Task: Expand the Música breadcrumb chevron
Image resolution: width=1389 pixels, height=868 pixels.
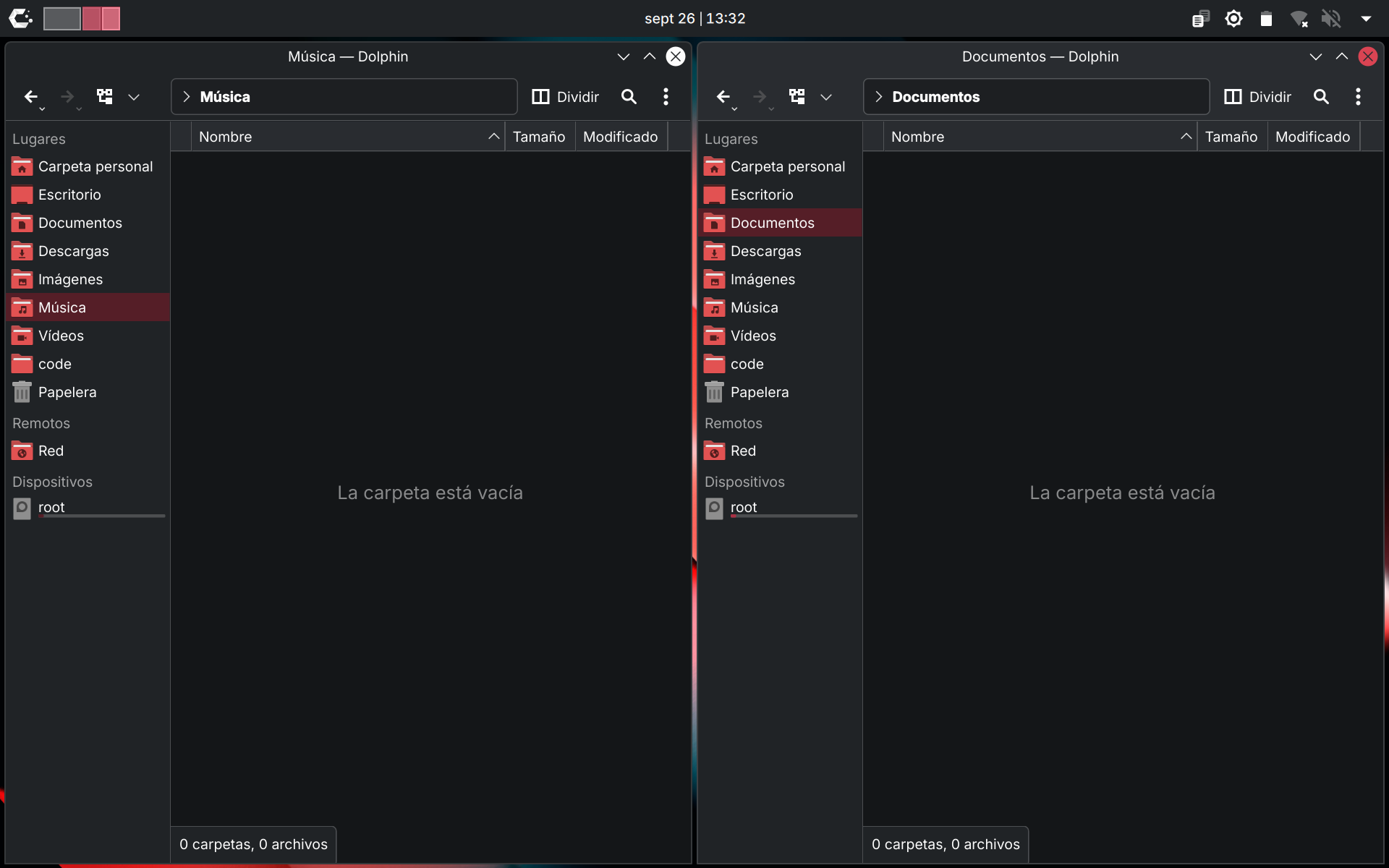Action: [187, 97]
